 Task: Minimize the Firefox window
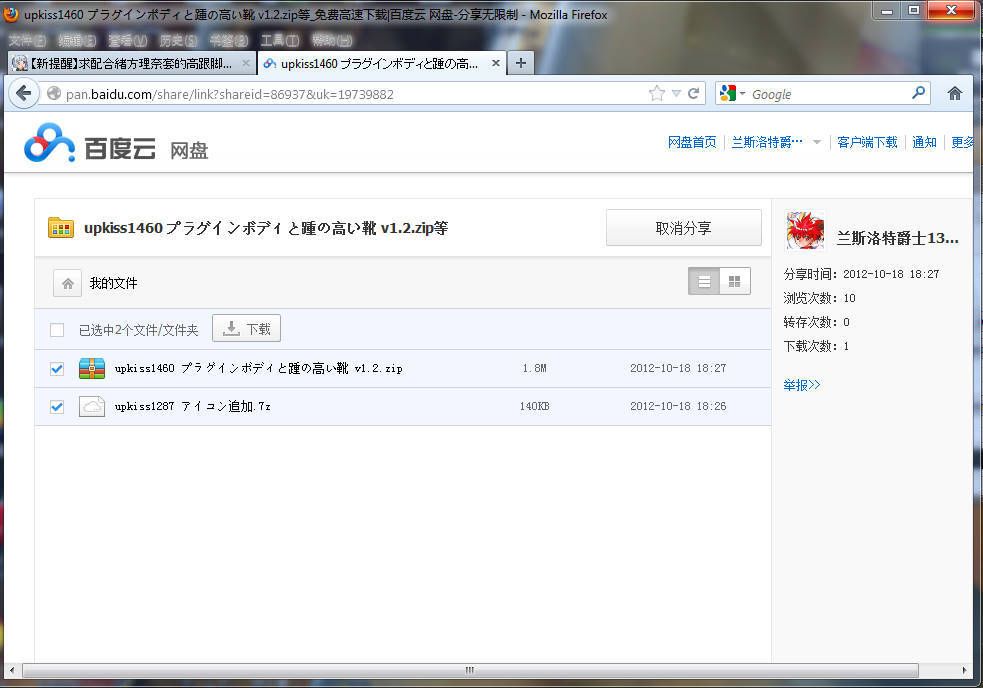pos(886,10)
